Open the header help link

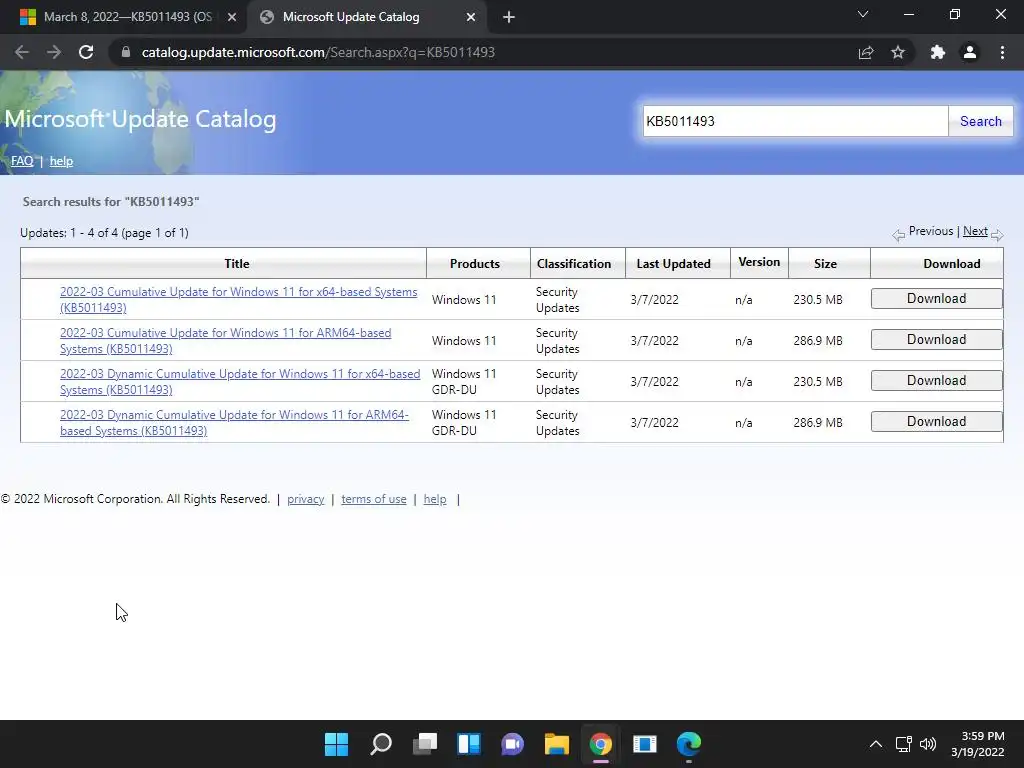point(61,161)
